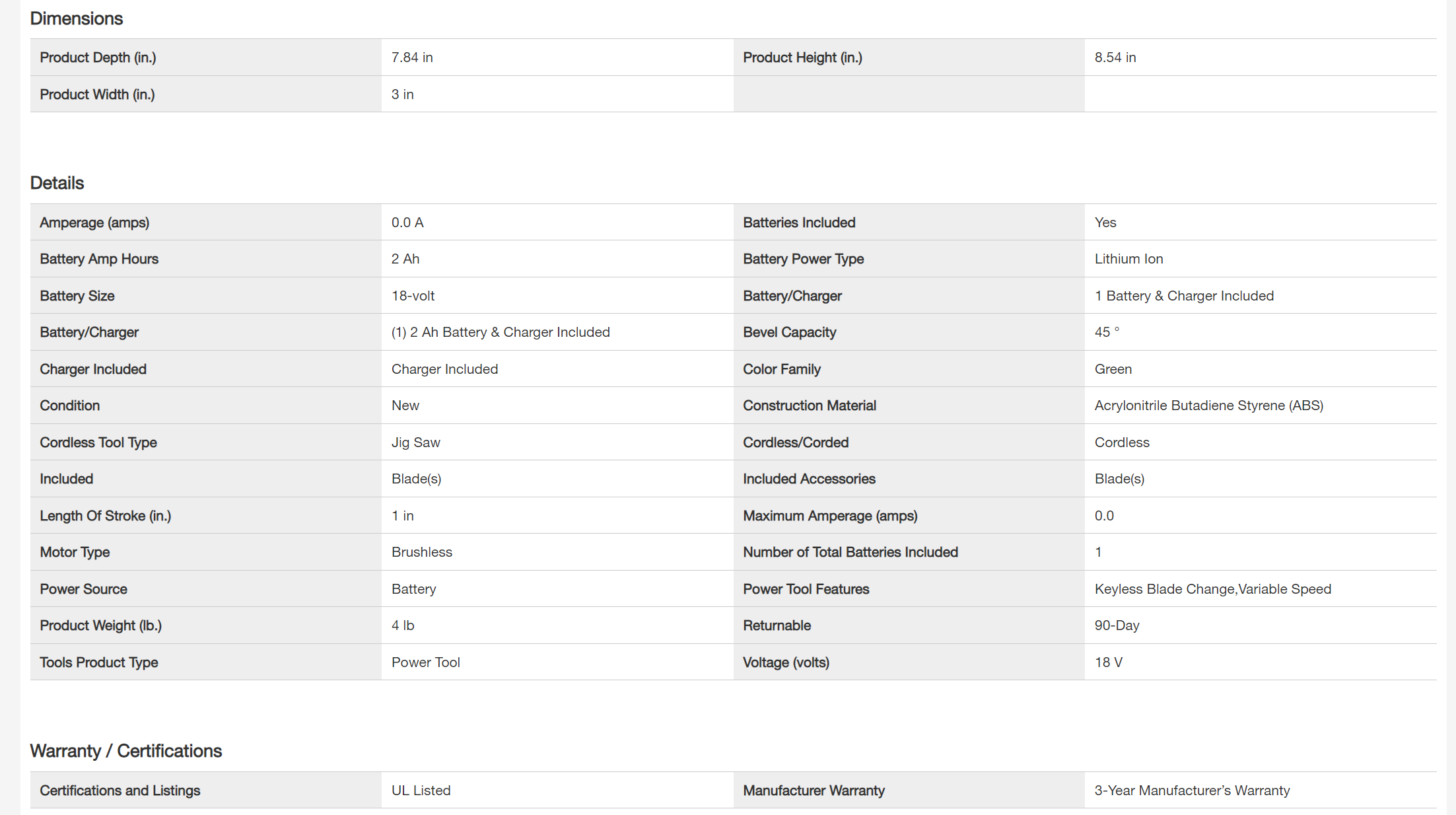Click the Details section heading

pyautogui.click(x=57, y=183)
